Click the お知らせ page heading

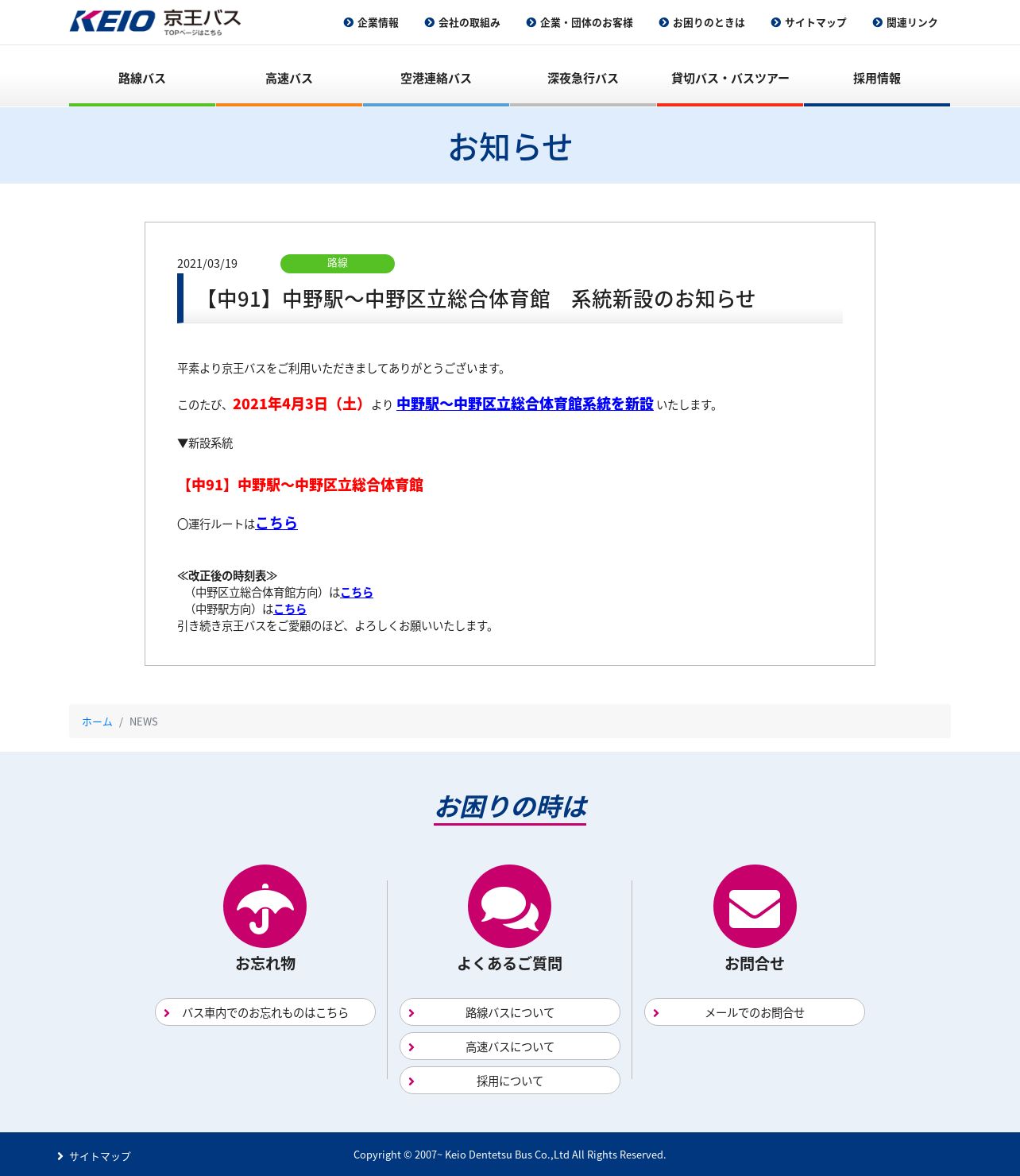pos(510,147)
